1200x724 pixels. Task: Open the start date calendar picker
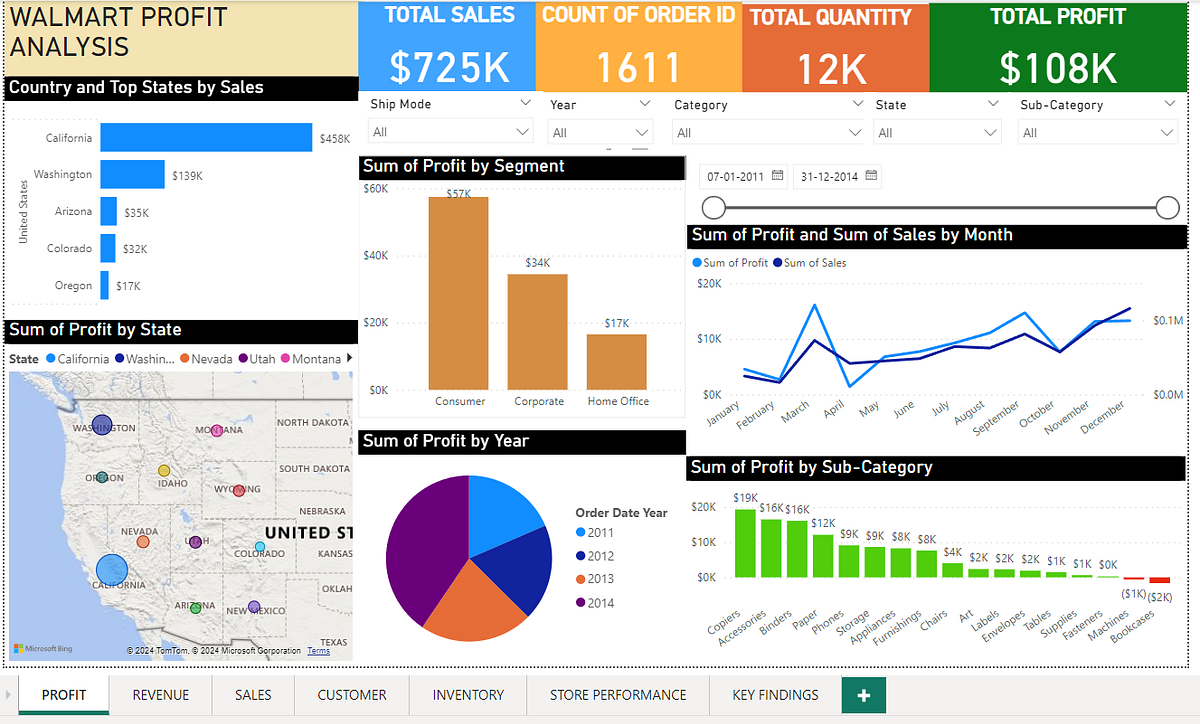tap(777, 176)
